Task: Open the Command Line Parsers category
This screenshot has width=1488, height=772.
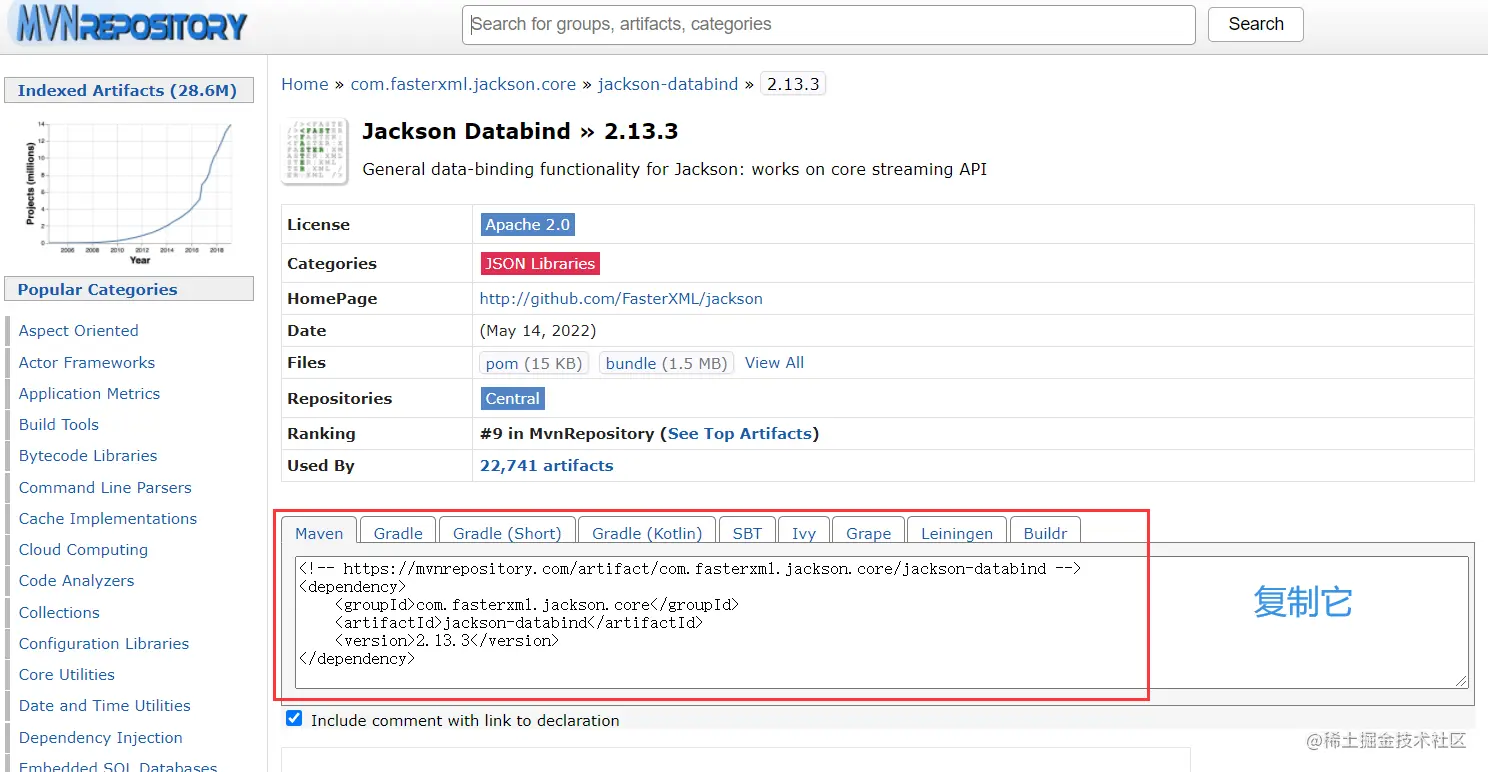Action: [105, 487]
